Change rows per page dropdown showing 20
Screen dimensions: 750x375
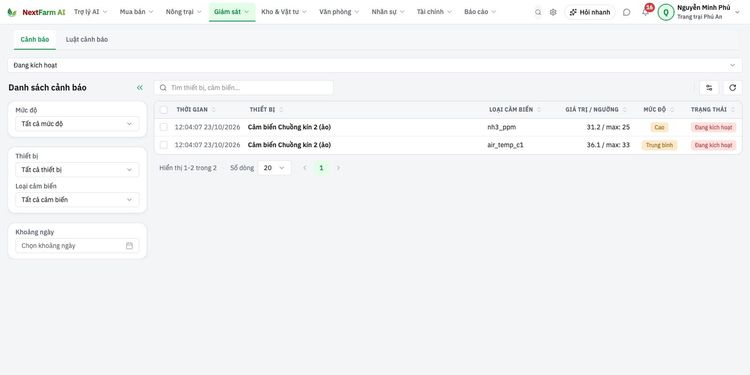[275, 168]
